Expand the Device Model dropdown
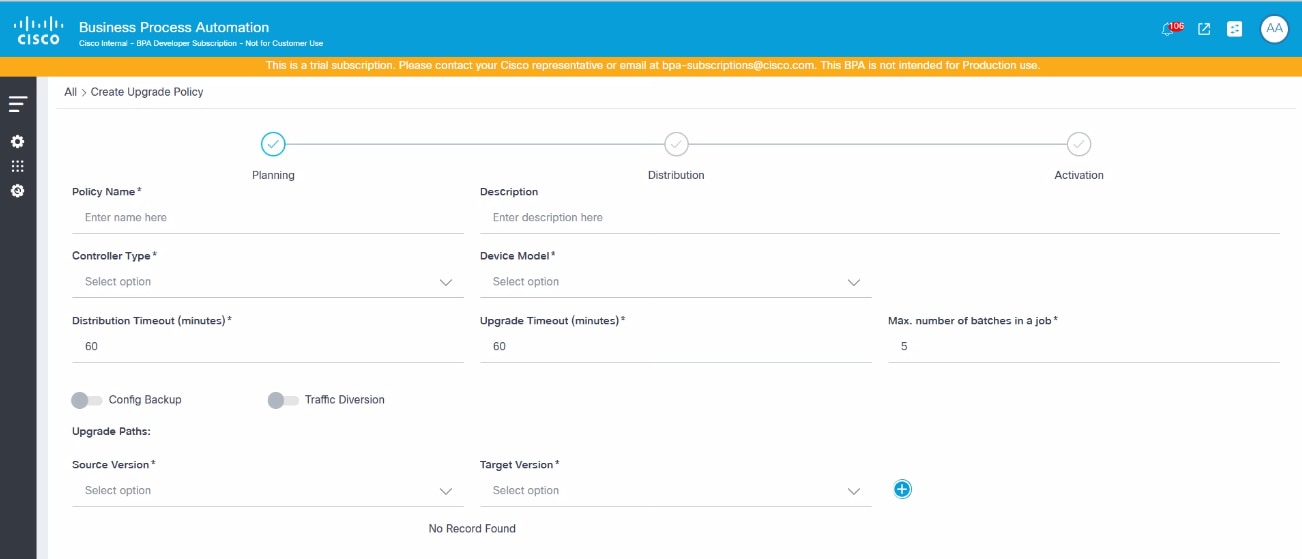 [675, 282]
